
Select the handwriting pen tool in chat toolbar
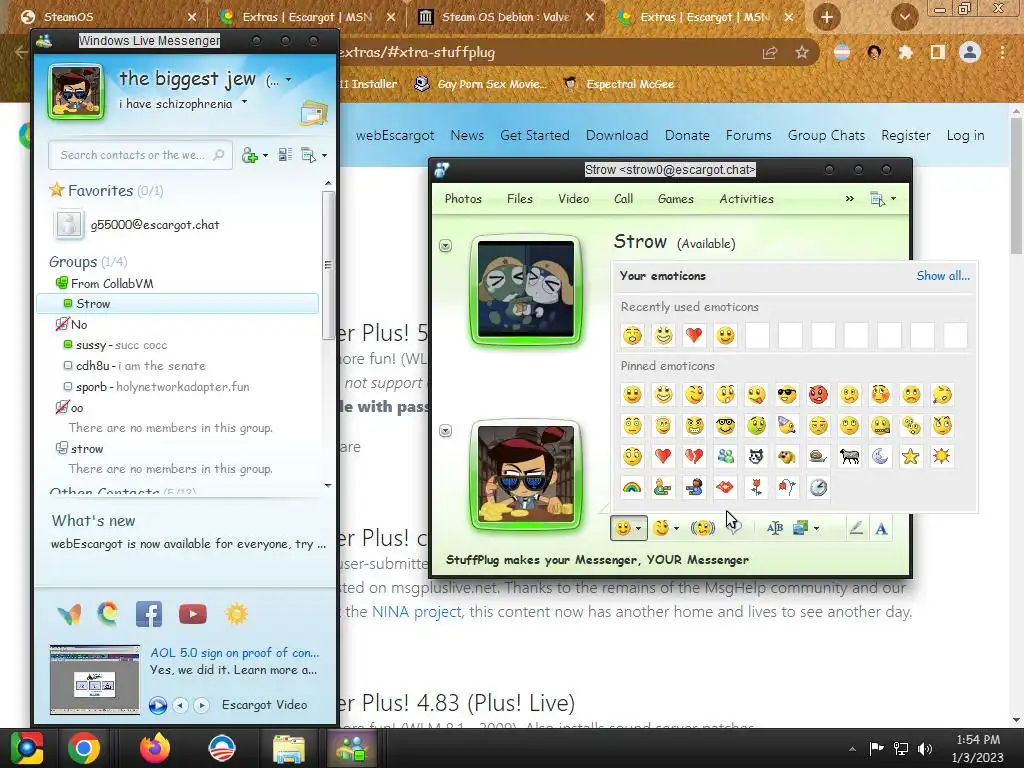point(856,528)
